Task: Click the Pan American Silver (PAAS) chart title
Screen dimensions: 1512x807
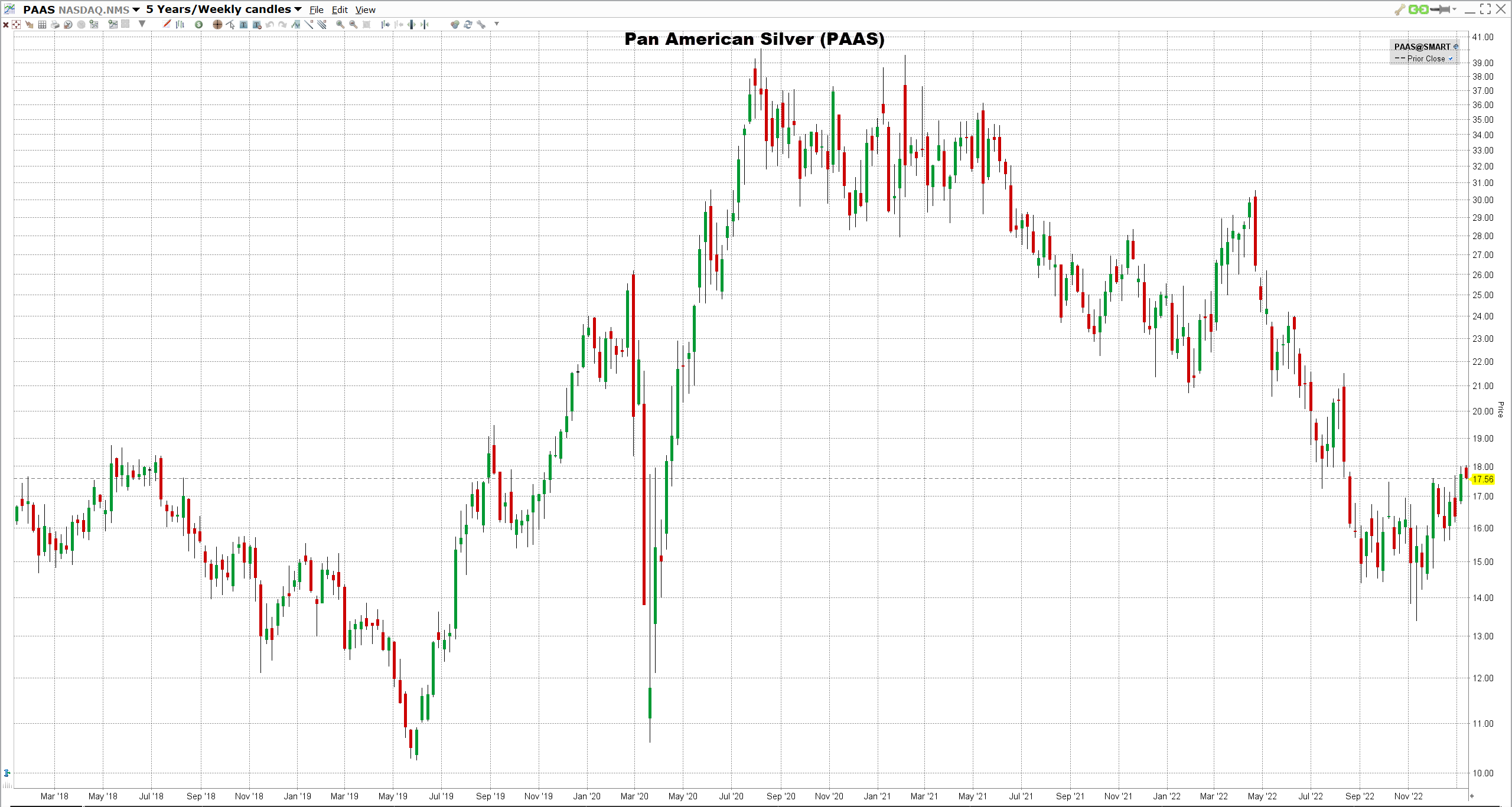Action: click(x=754, y=39)
